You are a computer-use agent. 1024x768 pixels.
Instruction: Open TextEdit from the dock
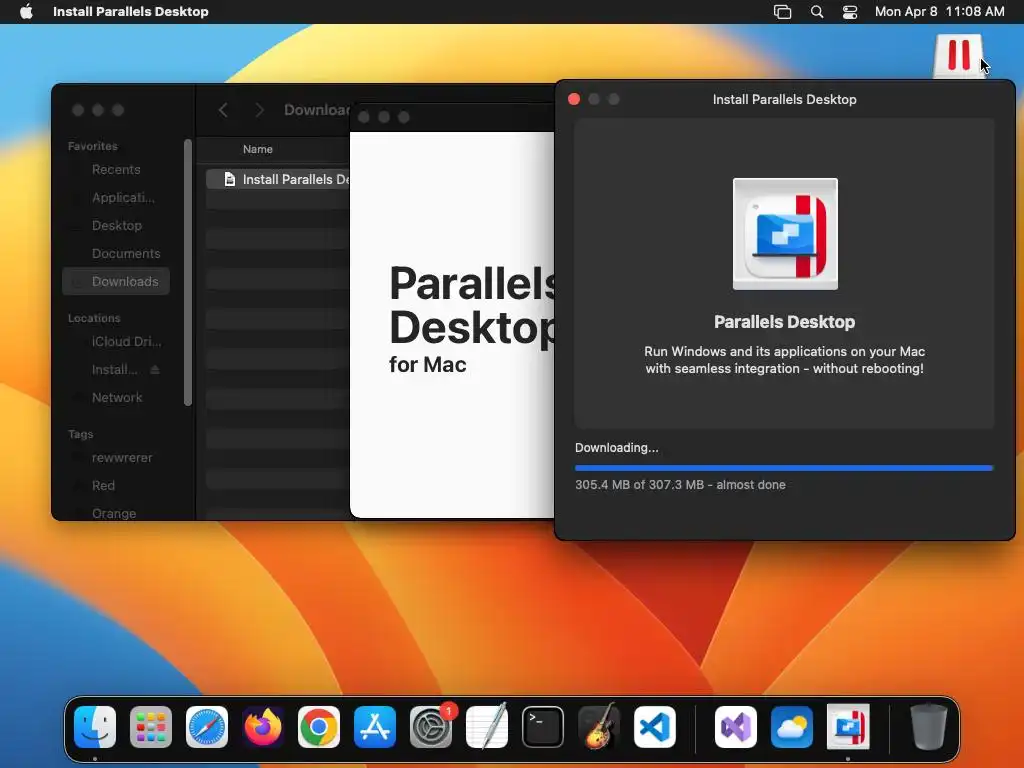tap(487, 727)
